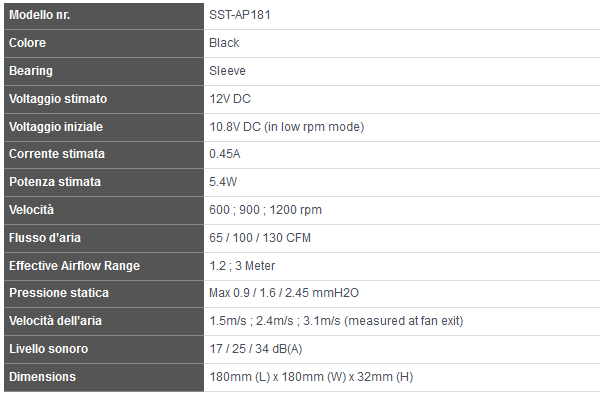Select the Max 0.9 / 1.6 / 2.45 mmH2O text

point(284,293)
